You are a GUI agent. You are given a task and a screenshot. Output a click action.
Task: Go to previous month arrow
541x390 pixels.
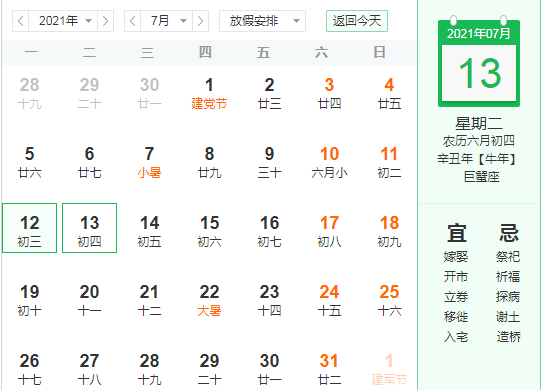(x=132, y=21)
